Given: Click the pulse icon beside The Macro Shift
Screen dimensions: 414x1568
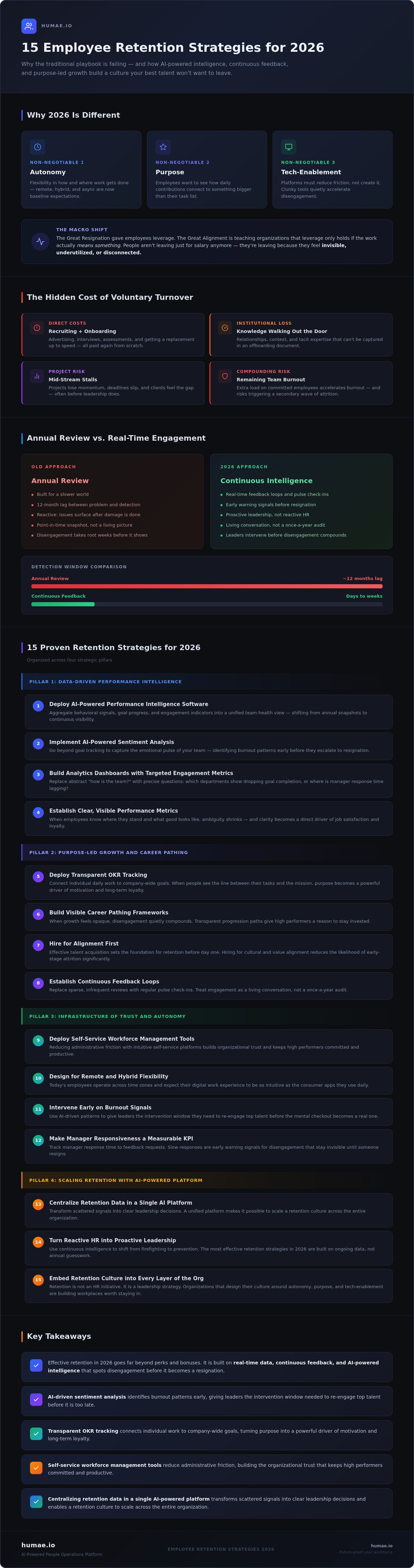Looking at the screenshot, I should (x=40, y=241).
